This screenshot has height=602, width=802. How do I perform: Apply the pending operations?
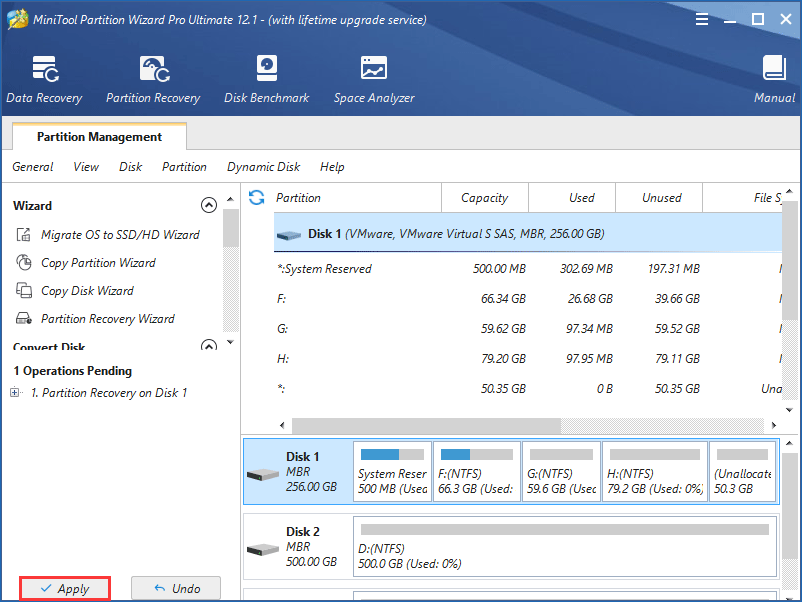pyautogui.click(x=64, y=589)
